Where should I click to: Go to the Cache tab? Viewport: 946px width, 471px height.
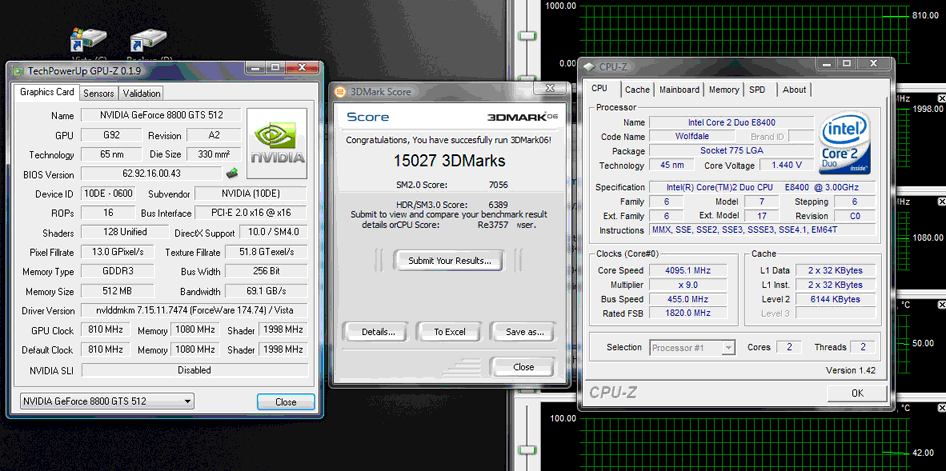point(636,90)
